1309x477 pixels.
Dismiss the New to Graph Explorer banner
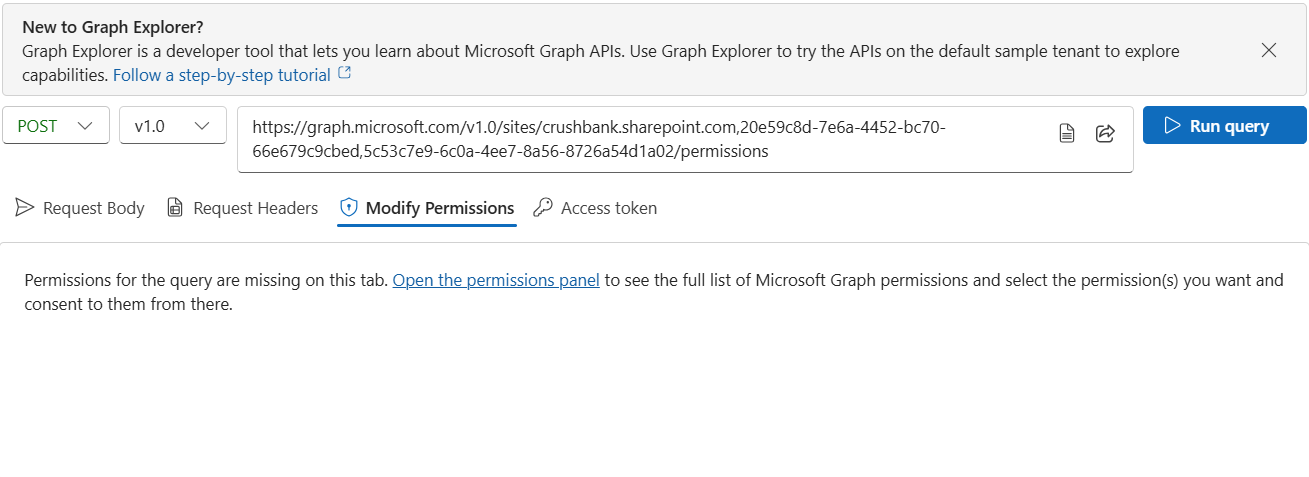pos(1269,50)
